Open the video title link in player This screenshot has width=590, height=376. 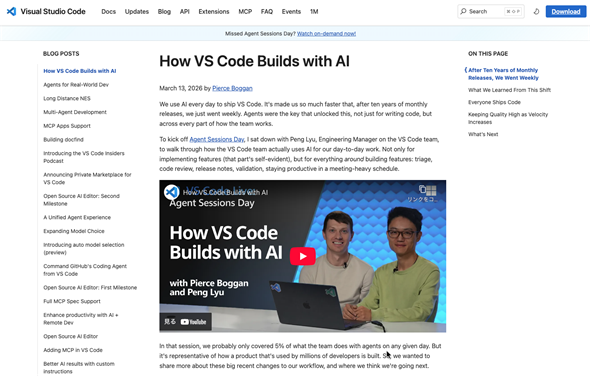point(225,192)
